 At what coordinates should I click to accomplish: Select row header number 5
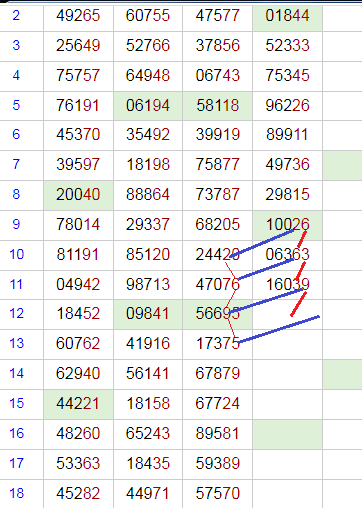tap(16, 105)
